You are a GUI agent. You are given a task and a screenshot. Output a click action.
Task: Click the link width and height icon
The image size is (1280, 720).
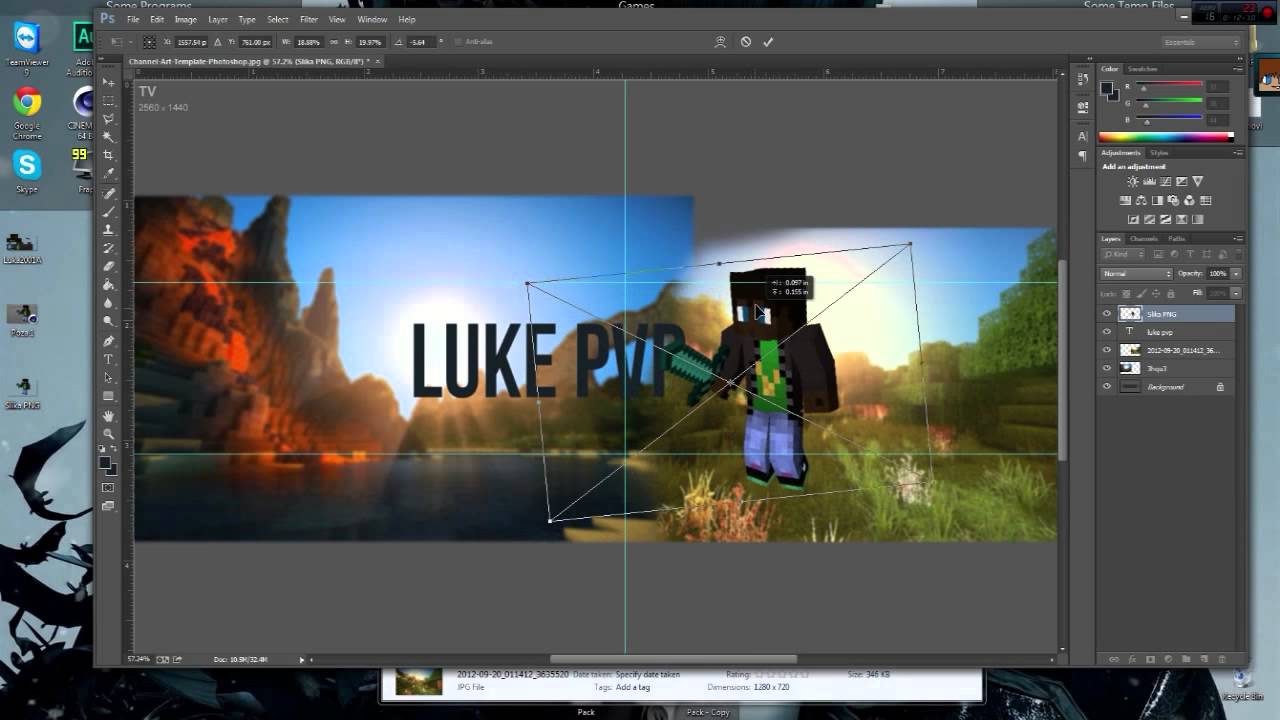334,42
